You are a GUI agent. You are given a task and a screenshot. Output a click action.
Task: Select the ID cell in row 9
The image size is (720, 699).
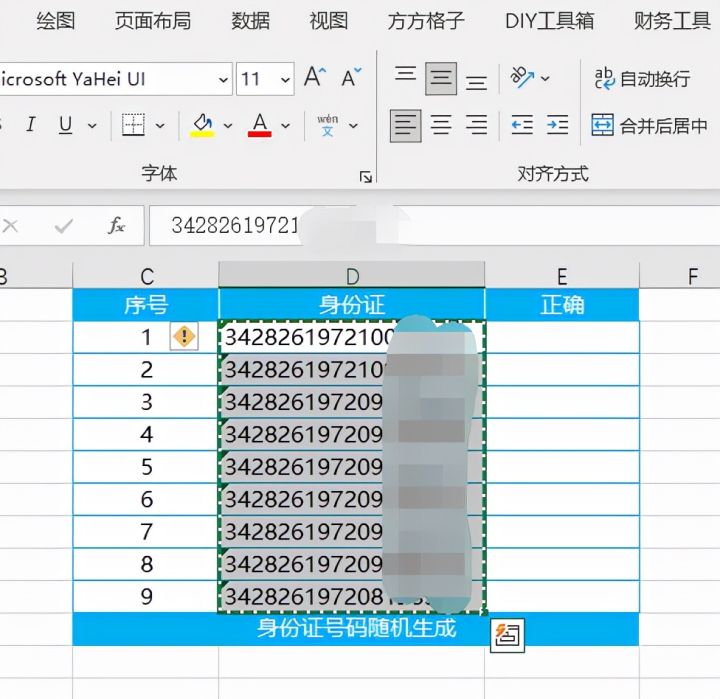[352, 597]
